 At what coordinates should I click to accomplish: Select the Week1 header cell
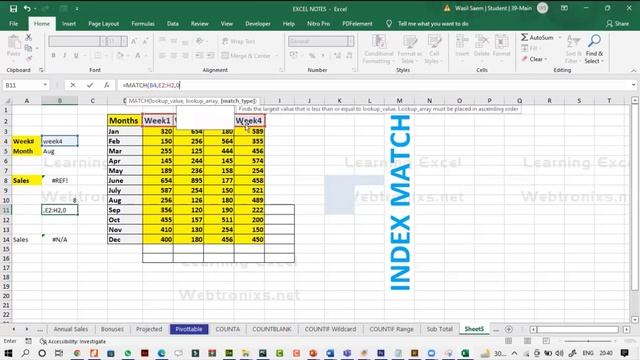158,120
